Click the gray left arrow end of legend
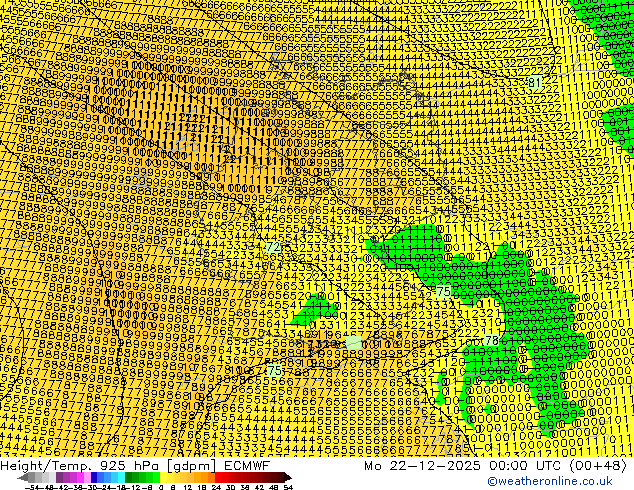Screen dimensions: 634x490 pyautogui.click(x=23, y=478)
